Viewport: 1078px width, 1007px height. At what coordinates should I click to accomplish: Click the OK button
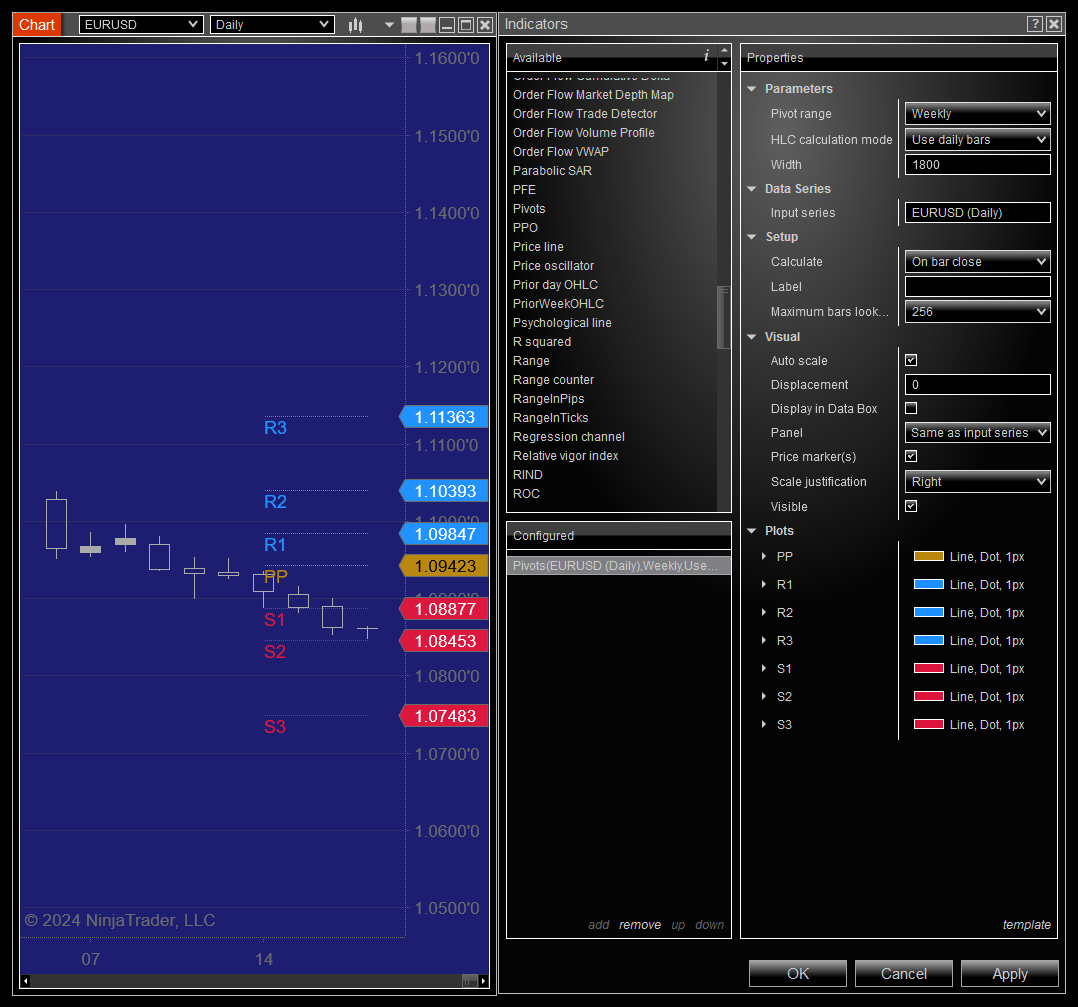[x=798, y=973]
